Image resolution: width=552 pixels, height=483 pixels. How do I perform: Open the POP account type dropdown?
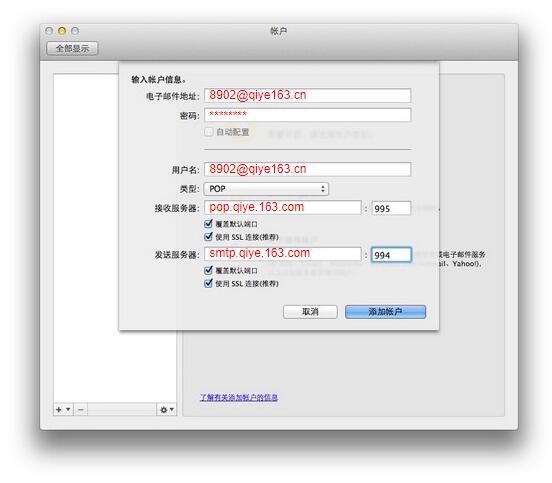click(266, 189)
